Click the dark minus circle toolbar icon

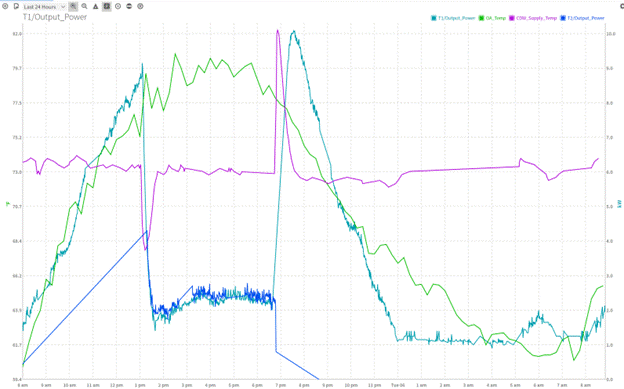click(x=129, y=6)
